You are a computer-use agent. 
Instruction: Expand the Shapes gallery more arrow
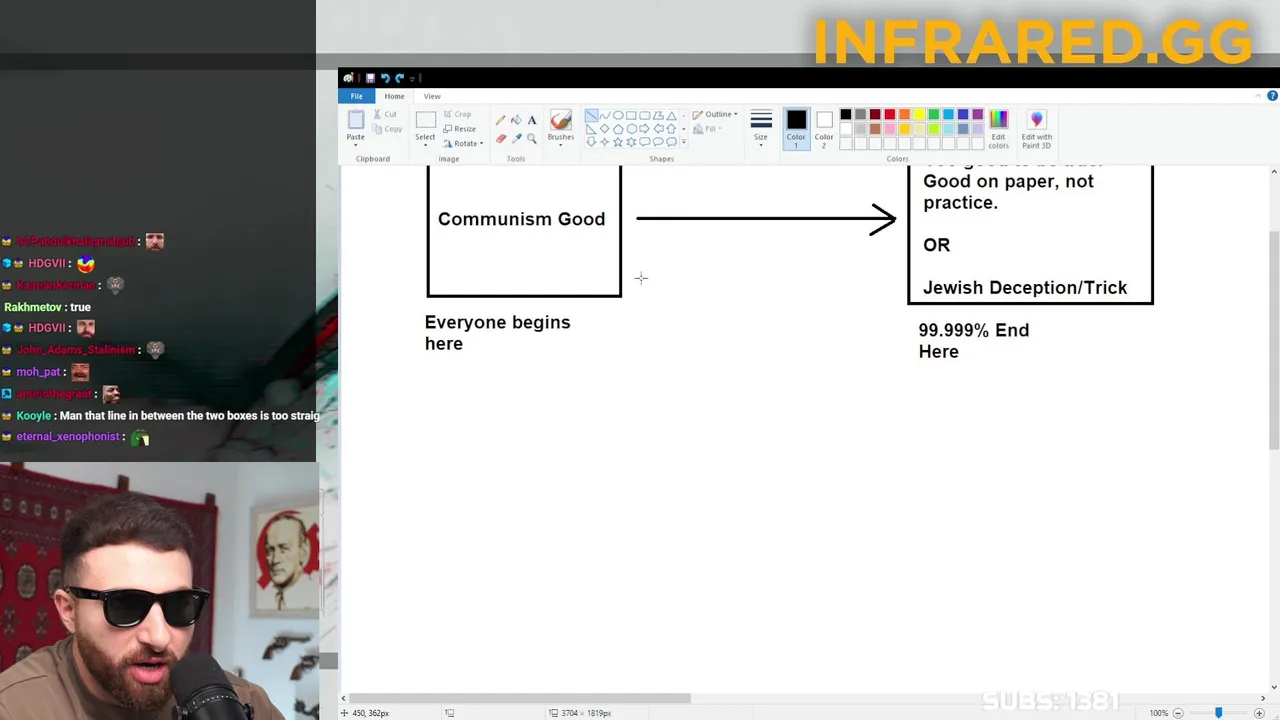(684, 142)
